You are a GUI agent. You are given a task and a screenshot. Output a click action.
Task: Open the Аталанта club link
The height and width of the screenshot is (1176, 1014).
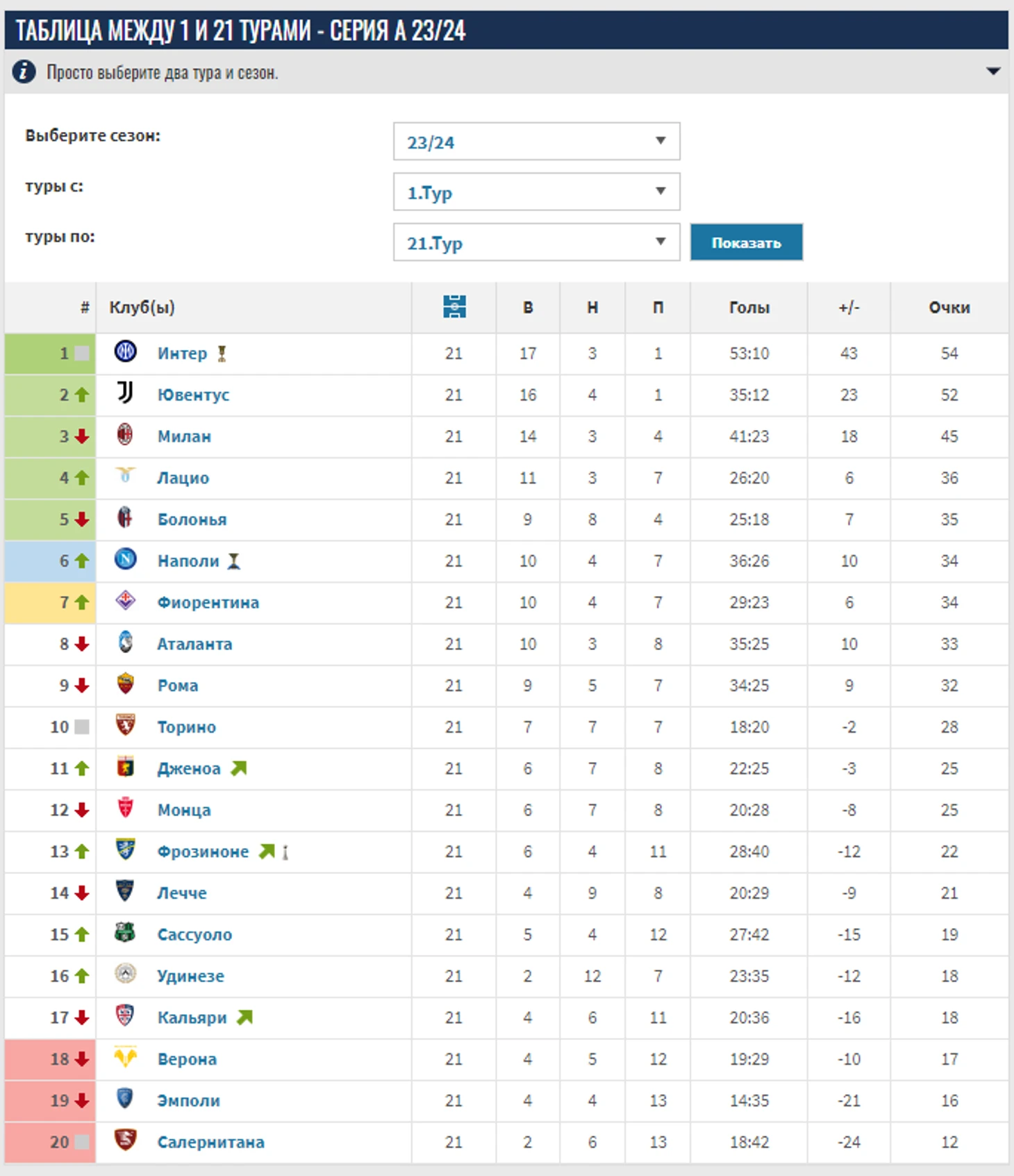[x=194, y=644]
